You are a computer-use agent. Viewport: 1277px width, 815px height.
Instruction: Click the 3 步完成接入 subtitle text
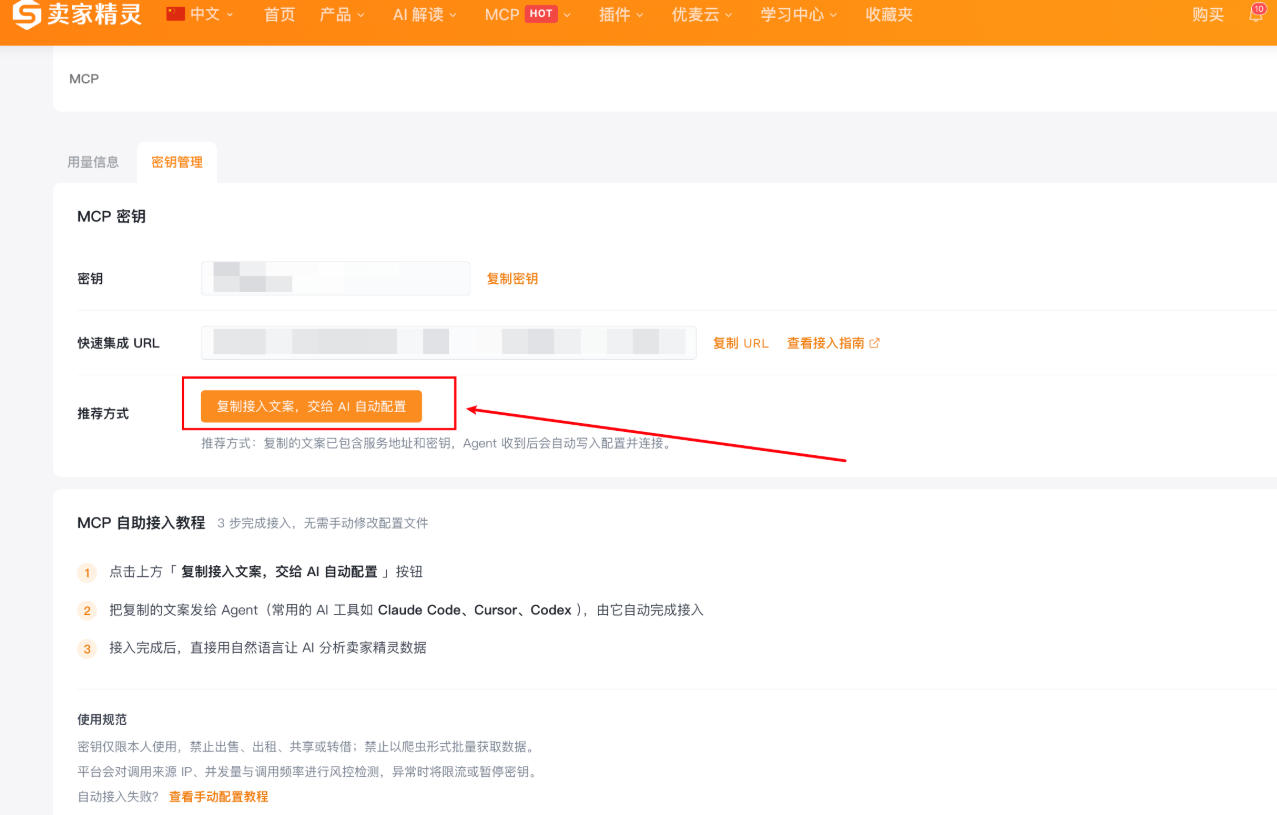tap(322, 523)
